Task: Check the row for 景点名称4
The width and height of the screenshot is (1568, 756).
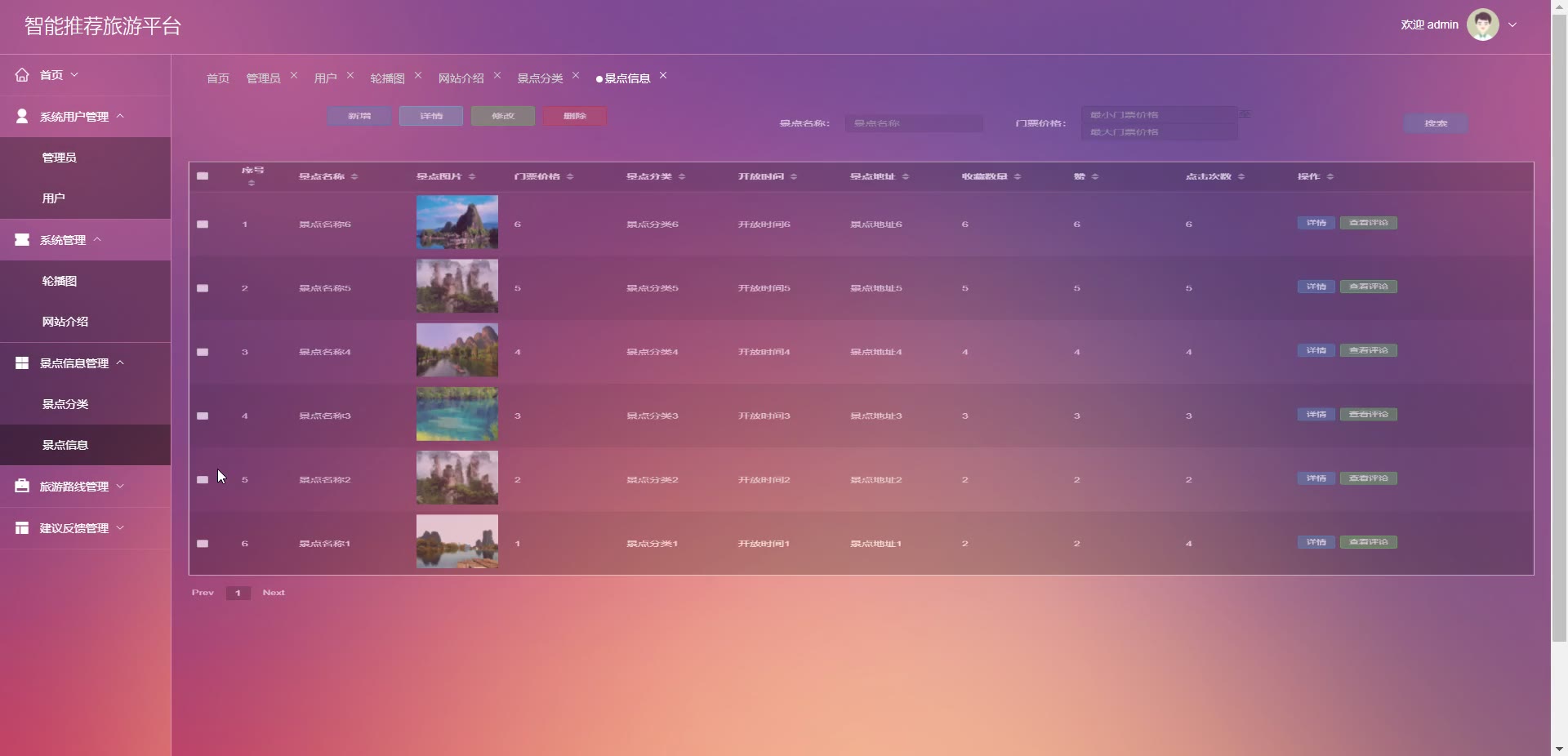Action: [203, 352]
